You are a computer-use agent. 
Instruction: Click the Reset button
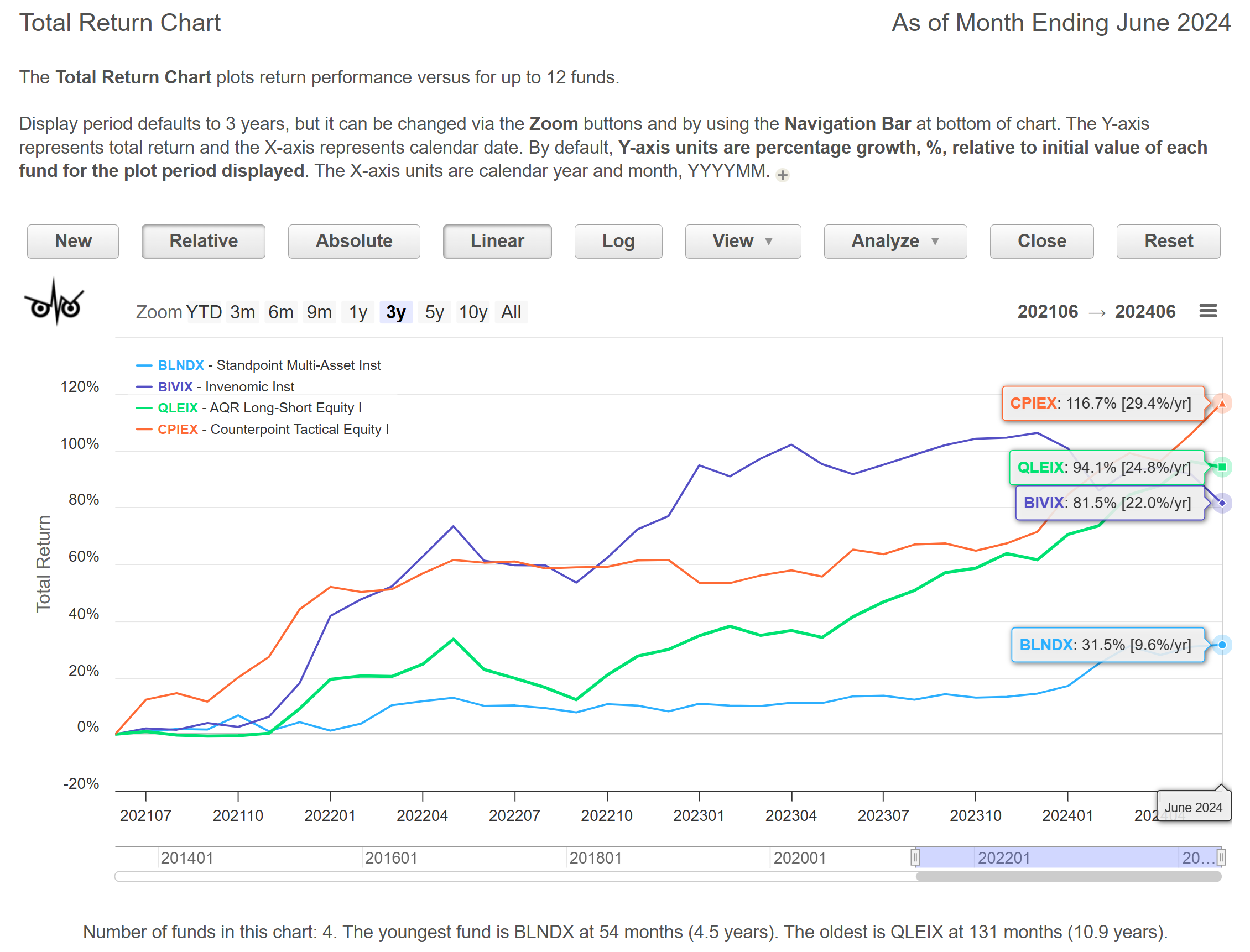[1168, 242]
